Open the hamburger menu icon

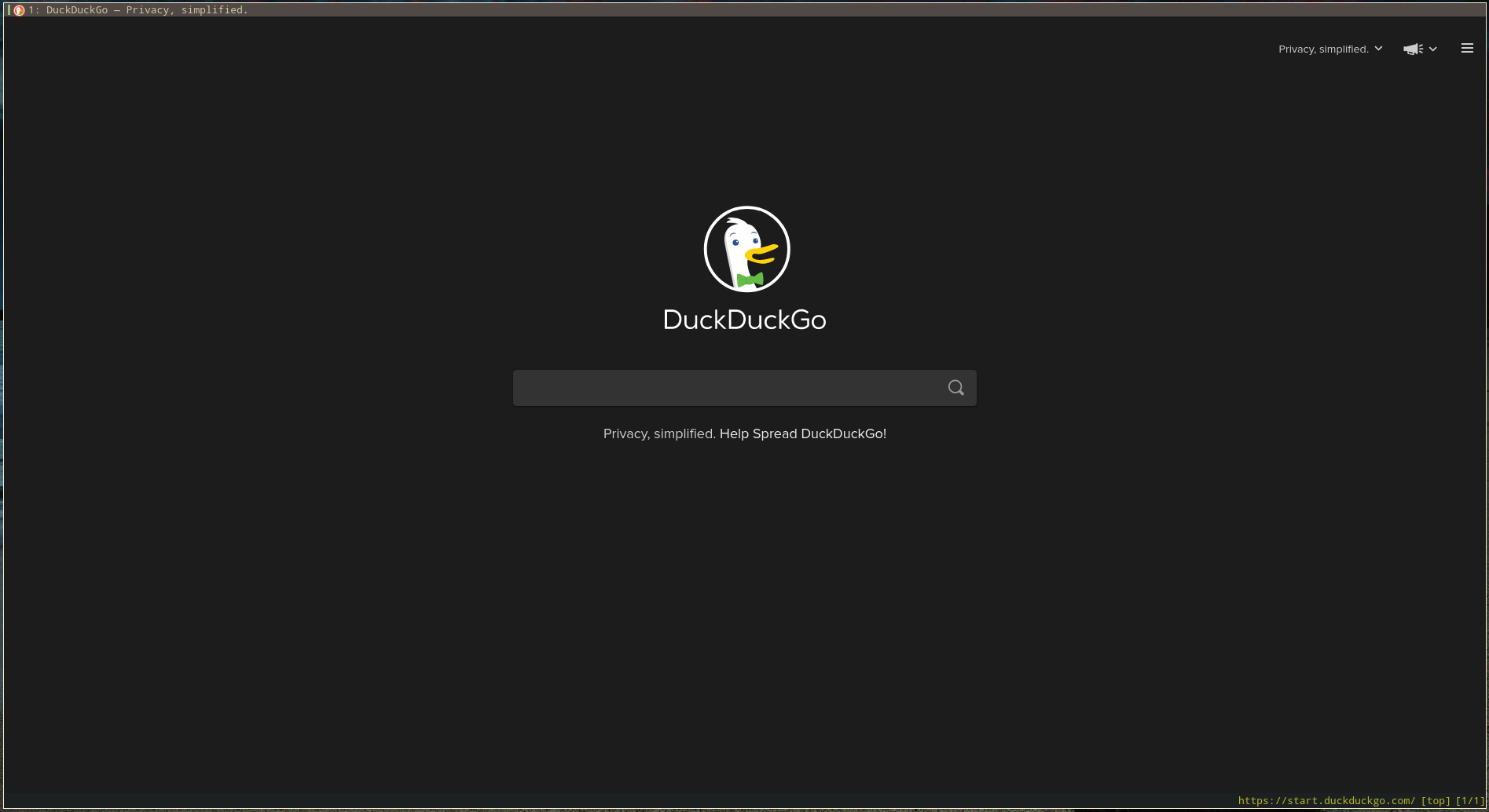tap(1467, 49)
